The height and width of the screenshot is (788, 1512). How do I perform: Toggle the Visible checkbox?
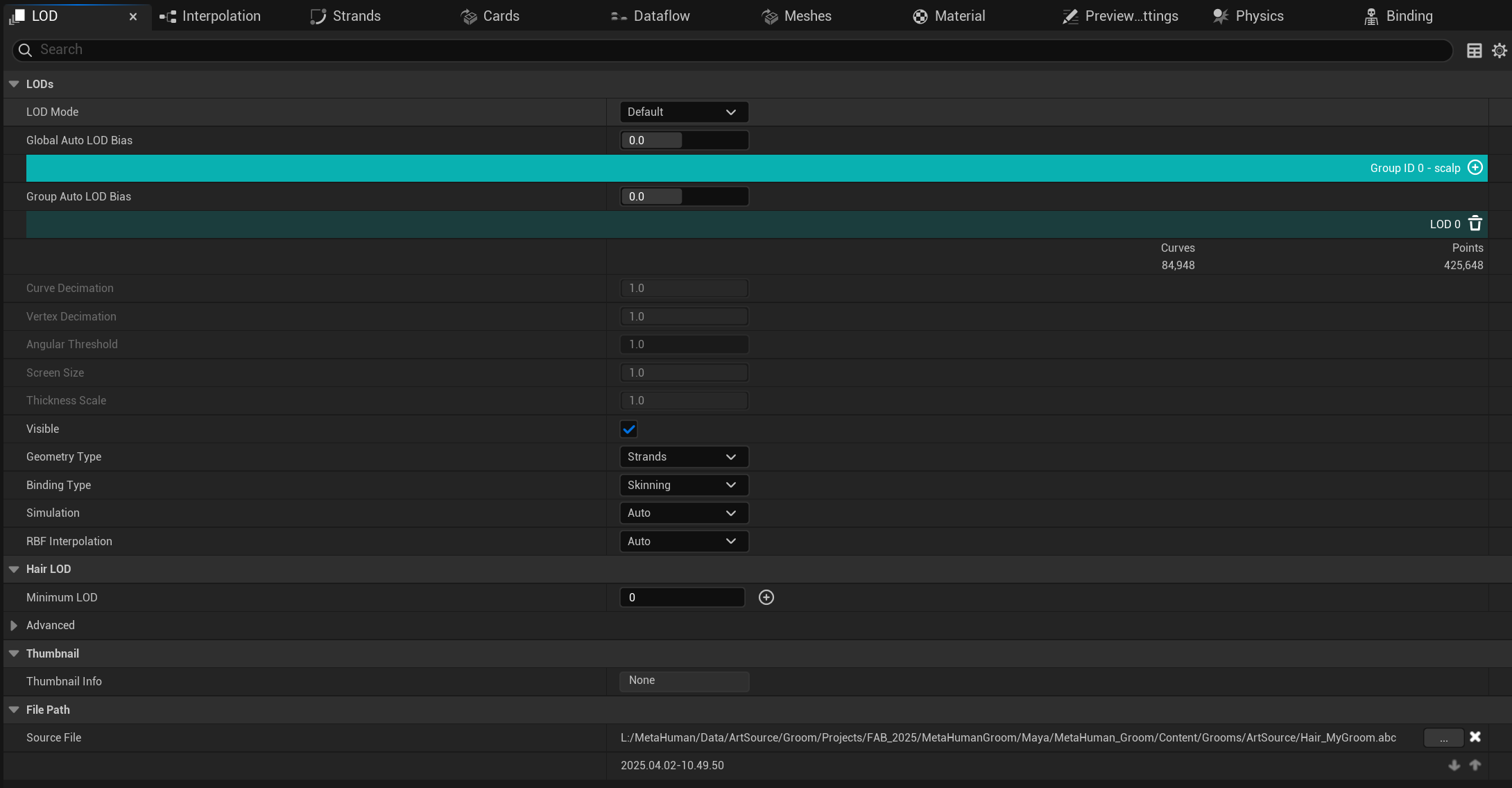629,429
